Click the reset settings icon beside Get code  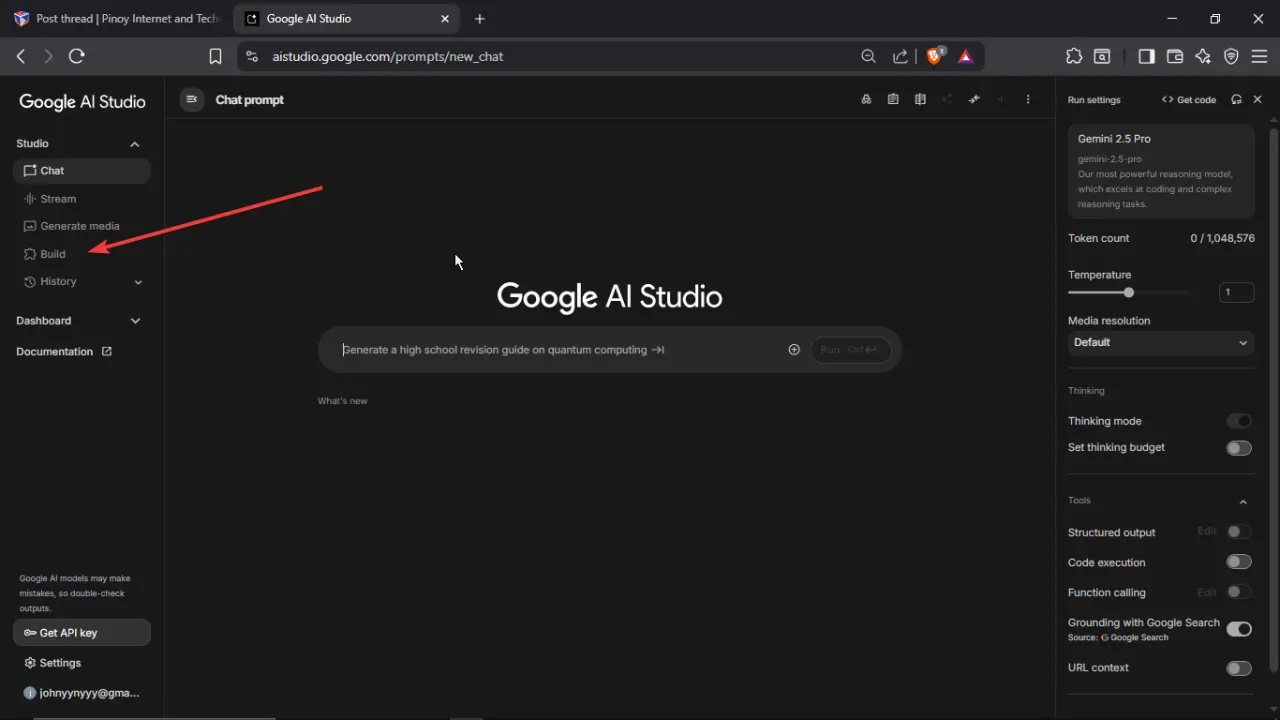1237,99
